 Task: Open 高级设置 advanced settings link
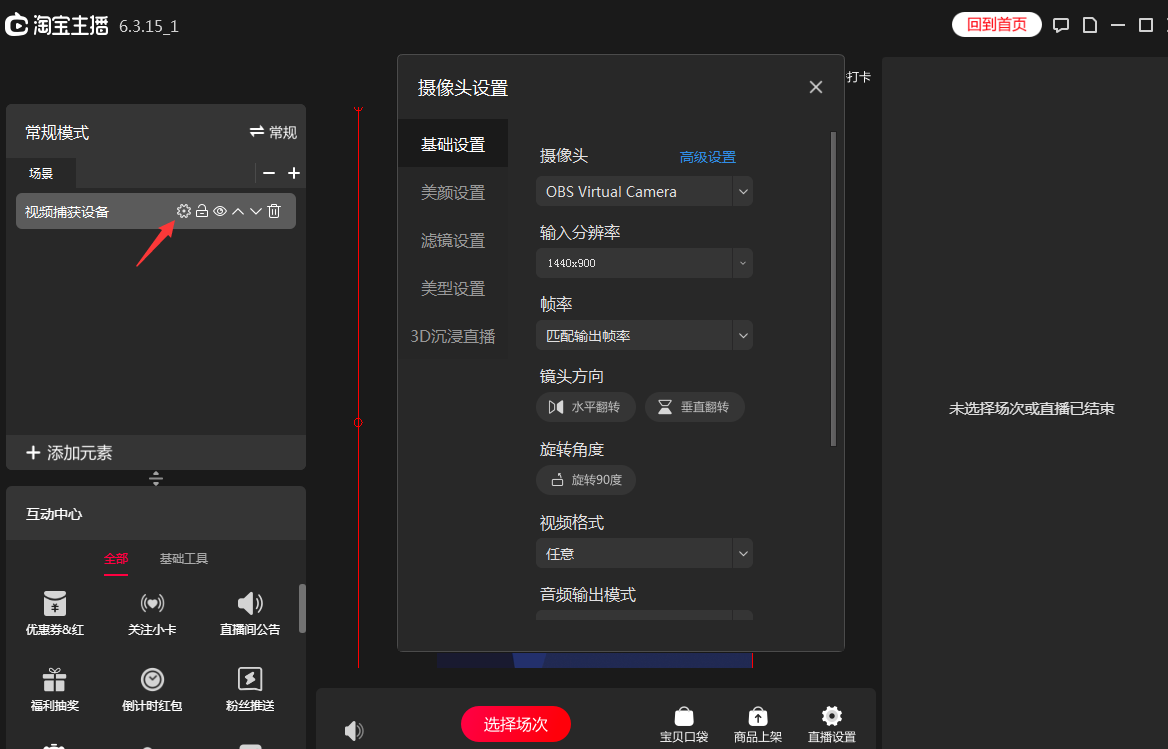coord(707,157)
